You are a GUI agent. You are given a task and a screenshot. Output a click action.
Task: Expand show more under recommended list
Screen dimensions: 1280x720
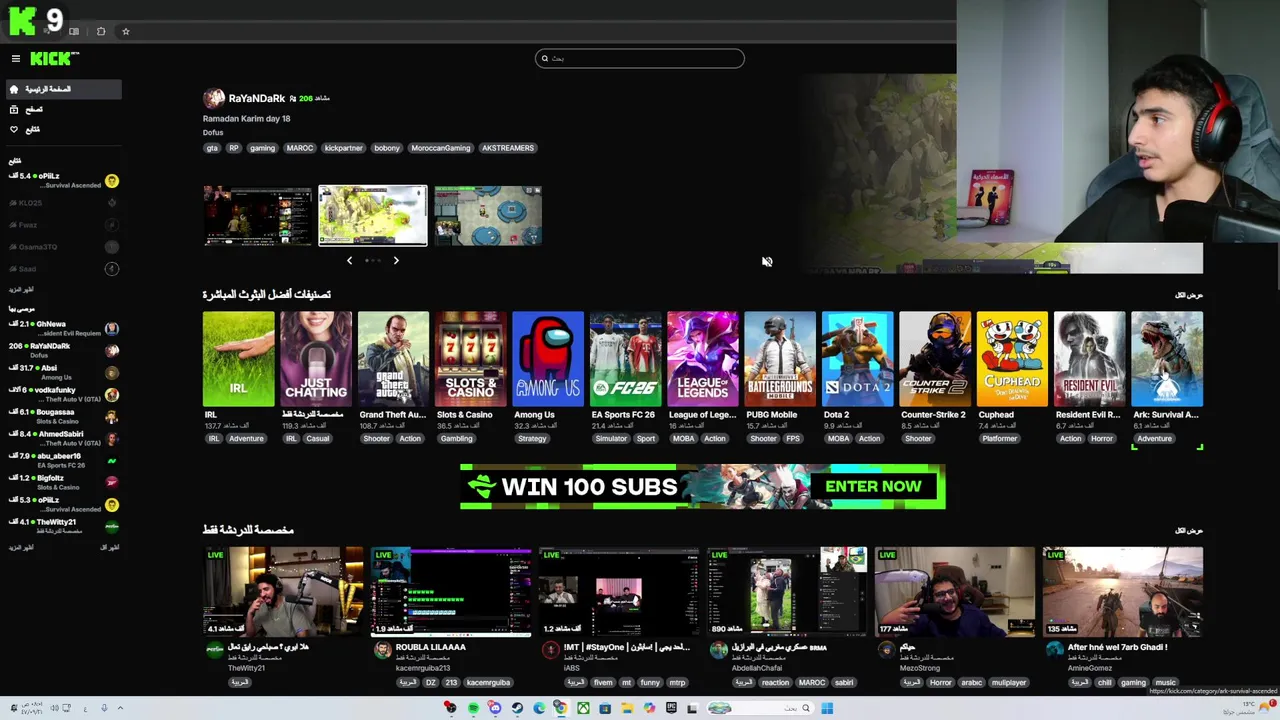(21, 547)
